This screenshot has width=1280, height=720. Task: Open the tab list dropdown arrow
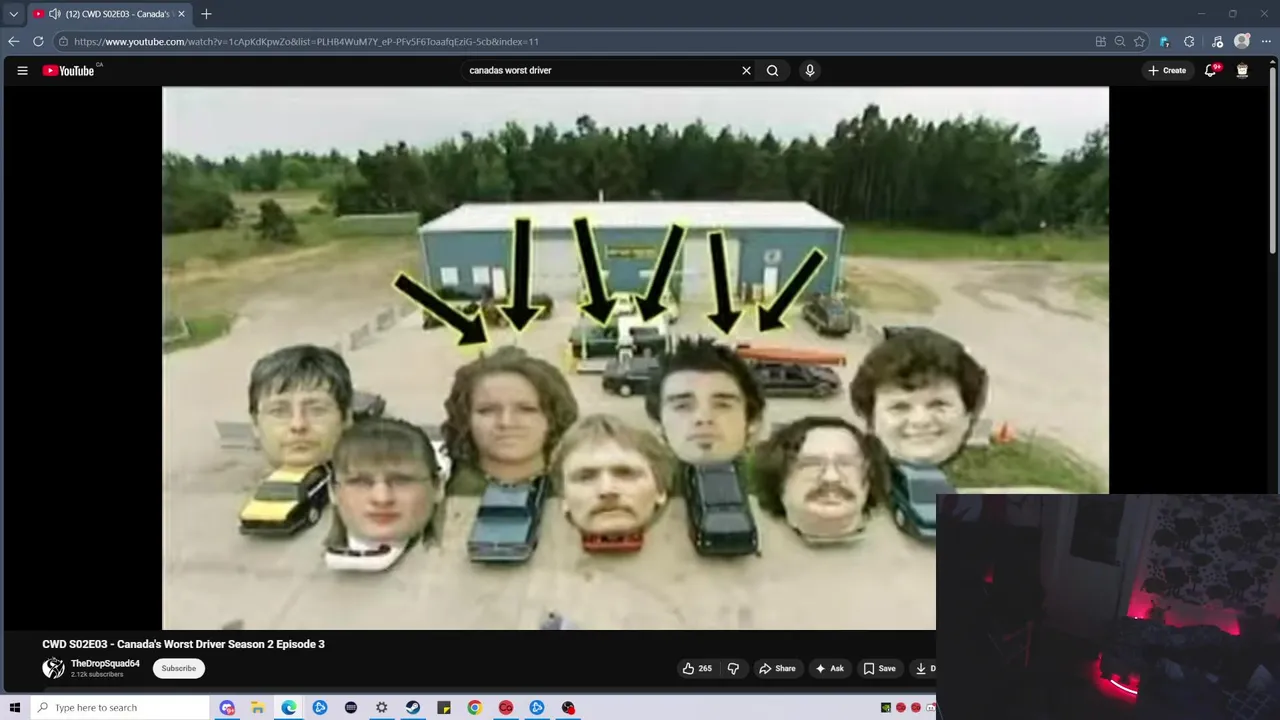[x=13, y=14]
